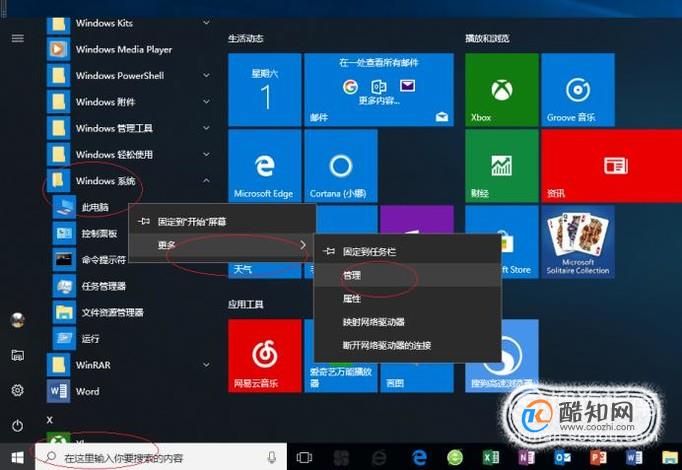The image size is (682, 470).
Task: Open the 邮件 mail tile
Action: (379, 90)
